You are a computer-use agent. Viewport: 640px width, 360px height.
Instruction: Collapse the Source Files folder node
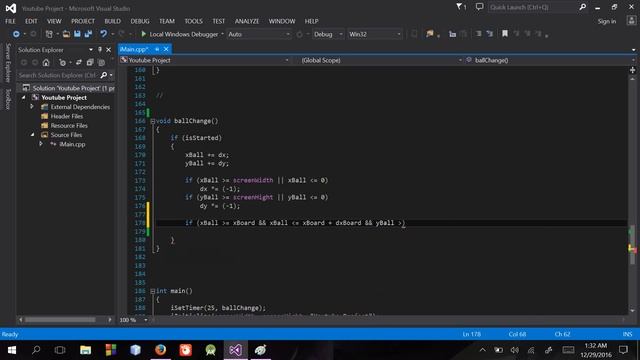32,135
